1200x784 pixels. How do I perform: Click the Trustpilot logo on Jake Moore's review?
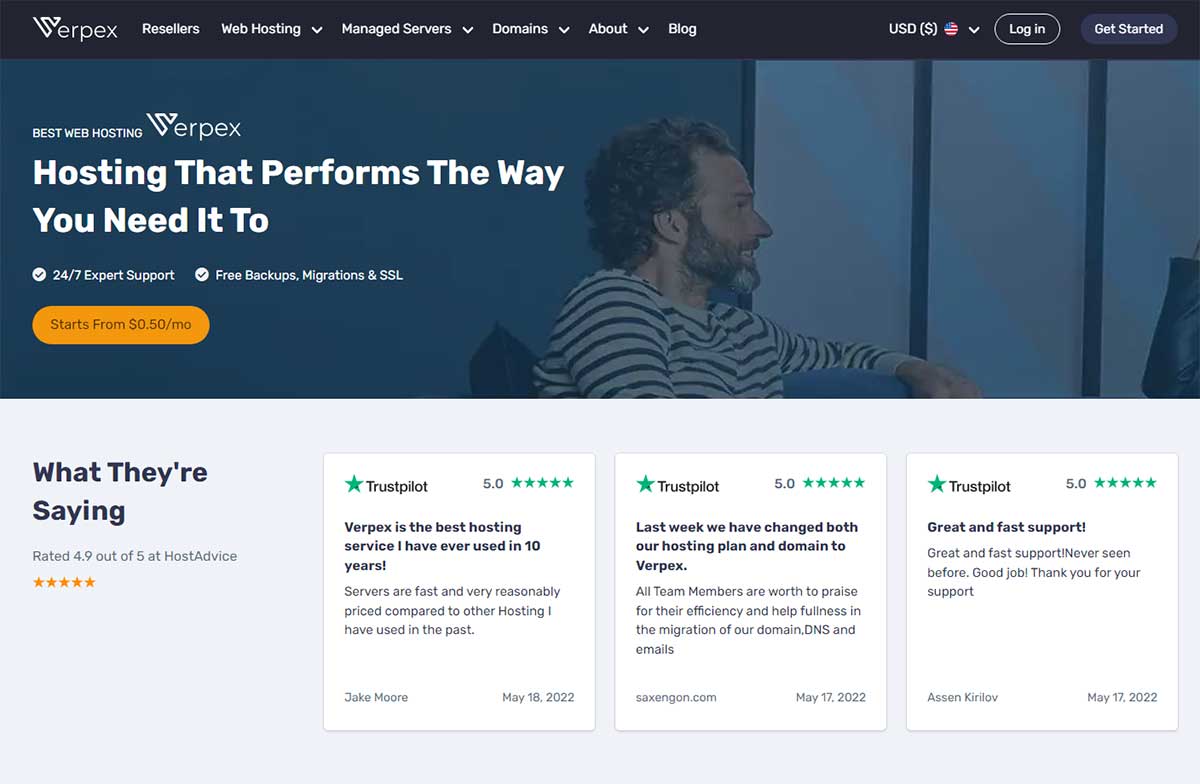(x=386, y=485)
